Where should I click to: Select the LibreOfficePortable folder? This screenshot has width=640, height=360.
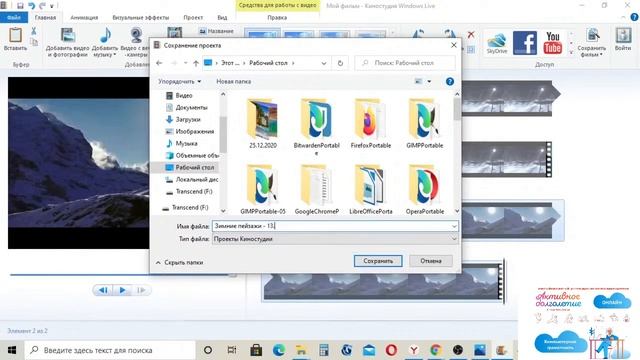371,189
